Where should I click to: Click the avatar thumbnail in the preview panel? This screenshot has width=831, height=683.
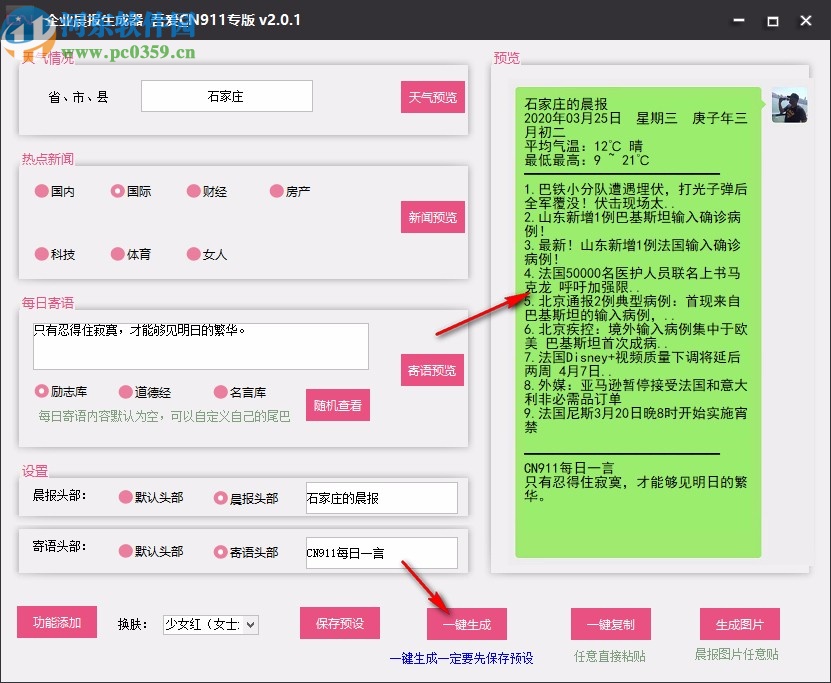pyautogui.click(x=789, y=107)
